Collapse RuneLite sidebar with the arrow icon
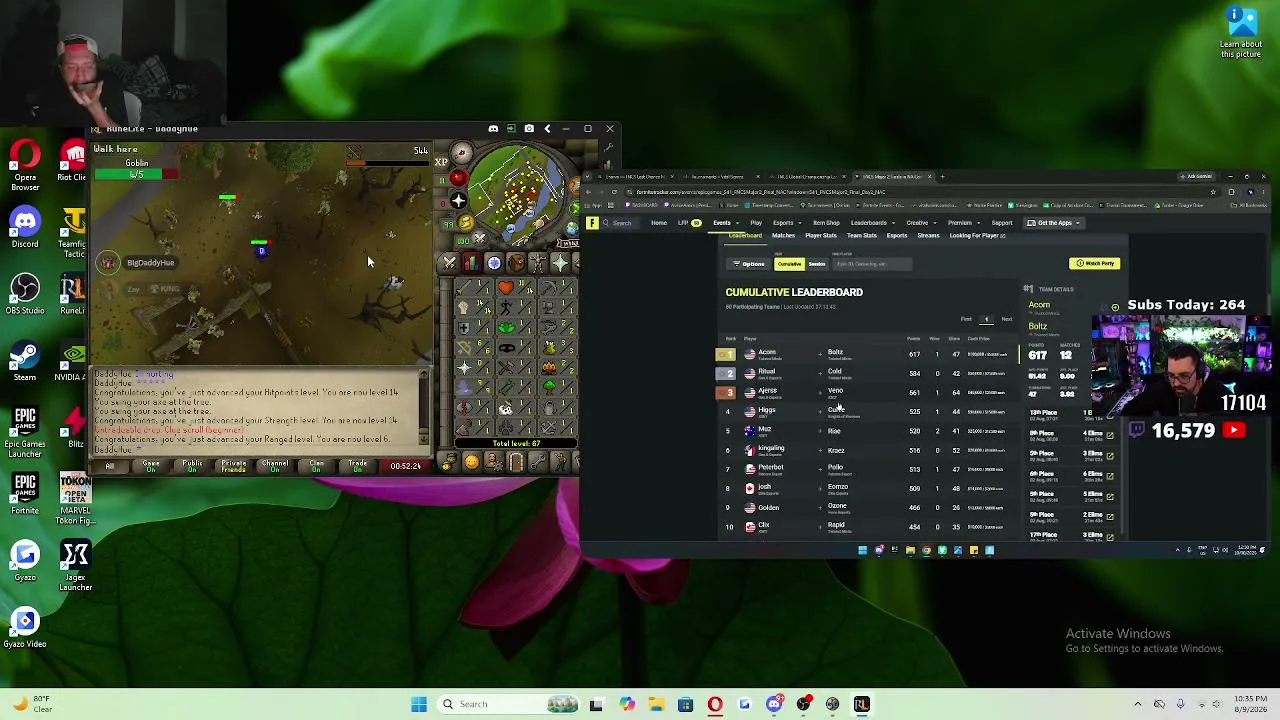 547,129
